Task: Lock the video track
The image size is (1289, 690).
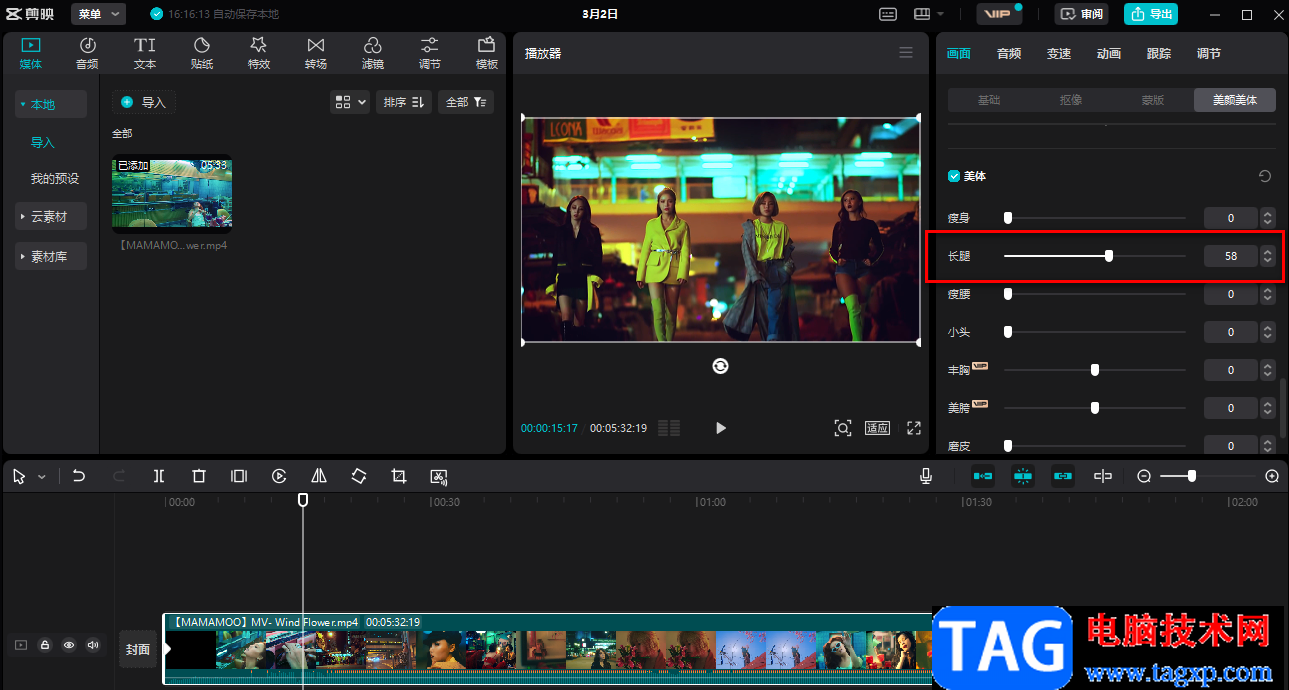Action: [x=45, y=646]
